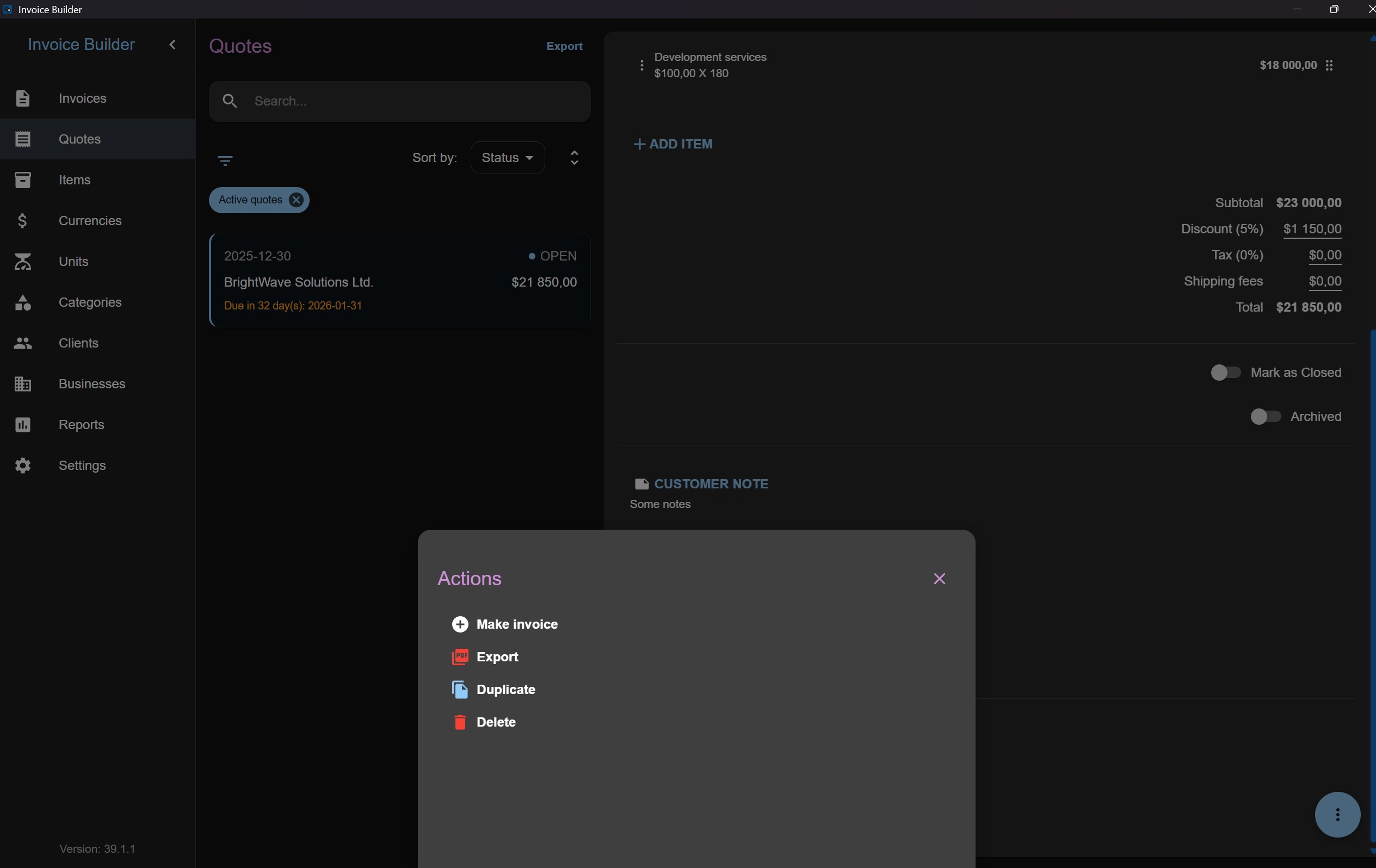Edit the CUSTOMER NOTE section
Image resolution: width=1376 pixels, height=868 pixels.
702,483
